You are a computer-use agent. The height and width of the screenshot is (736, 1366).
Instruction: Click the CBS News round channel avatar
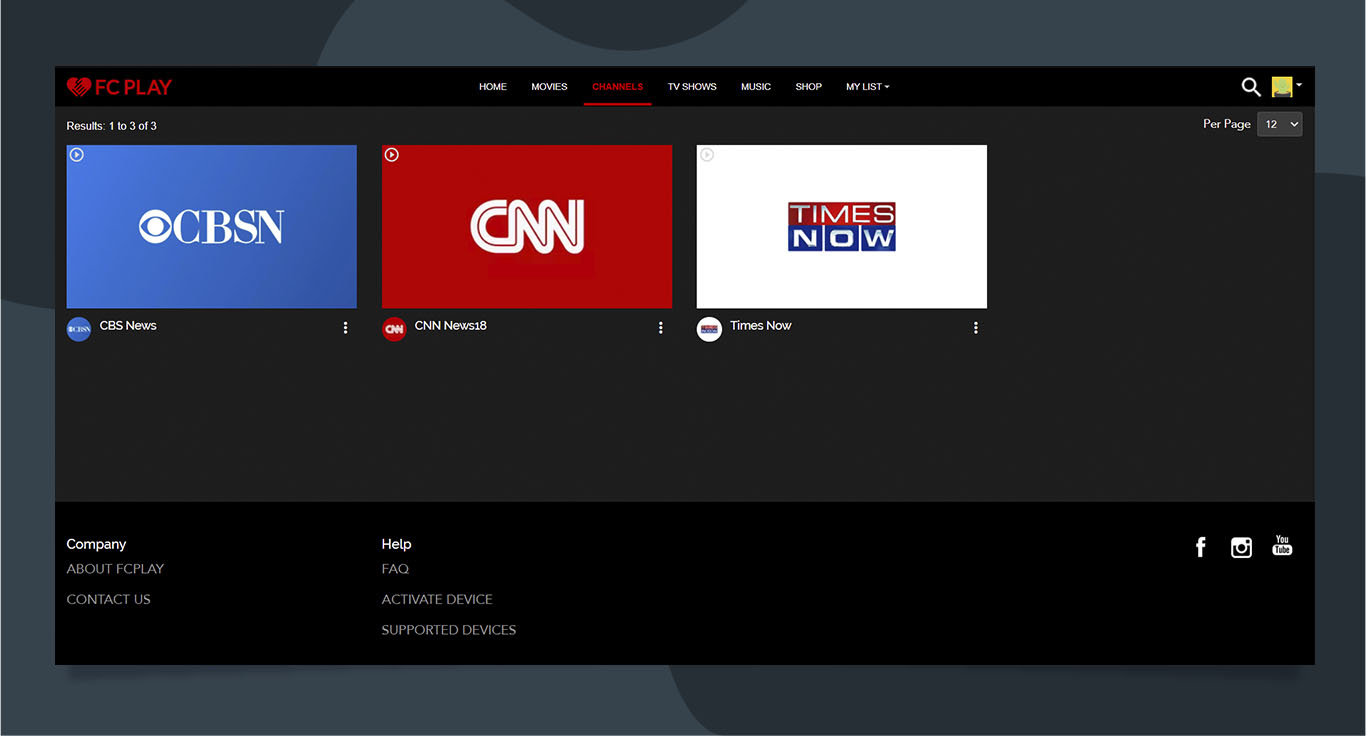pos(79,329)
